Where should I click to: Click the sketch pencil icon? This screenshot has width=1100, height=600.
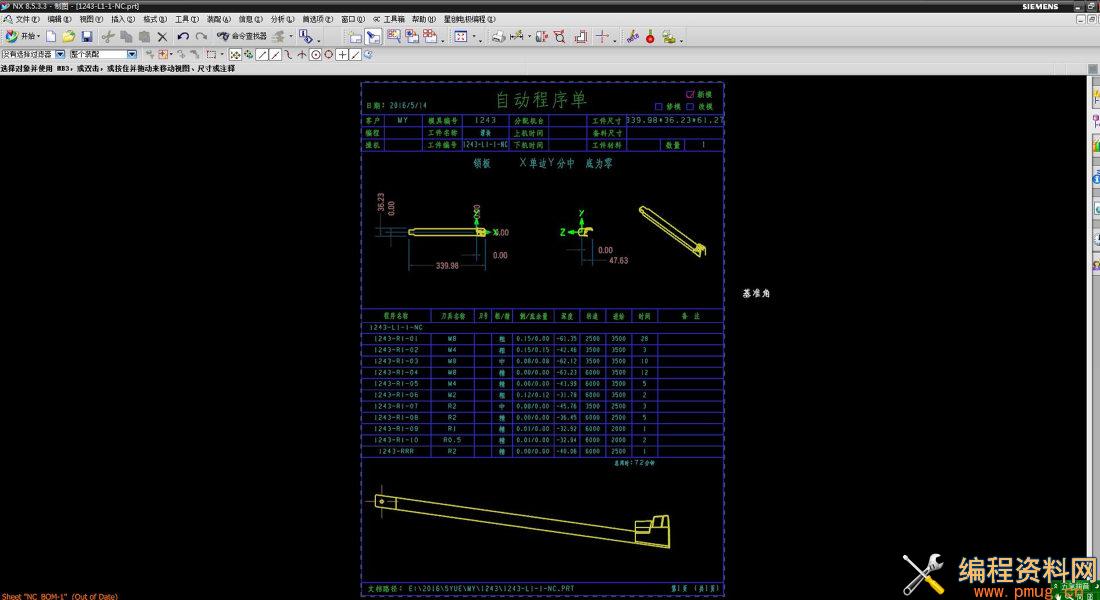pyautogui.click(x=632, y=36)
